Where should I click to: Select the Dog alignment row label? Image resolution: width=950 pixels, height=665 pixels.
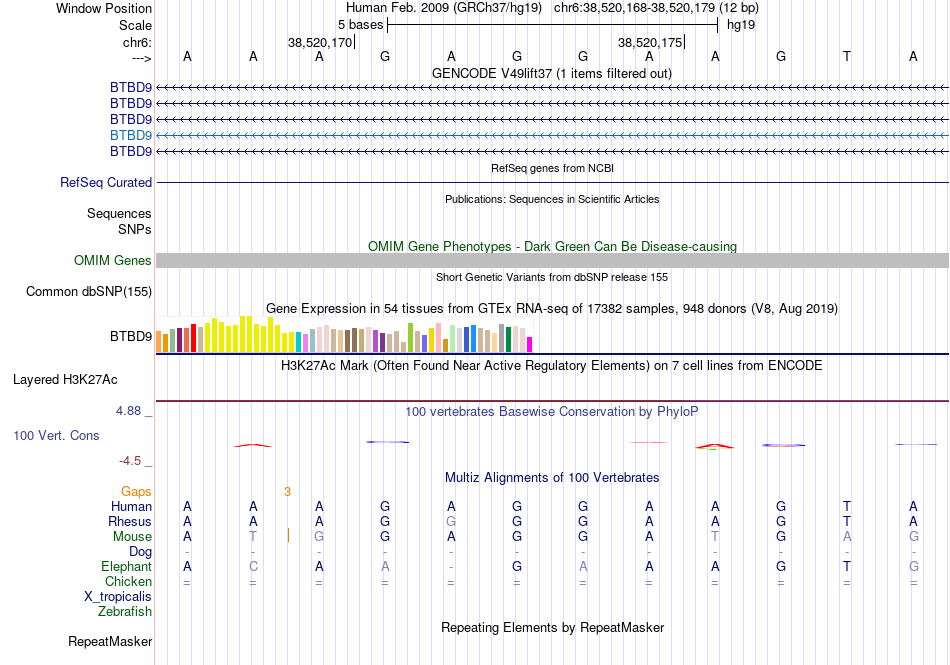140,551
